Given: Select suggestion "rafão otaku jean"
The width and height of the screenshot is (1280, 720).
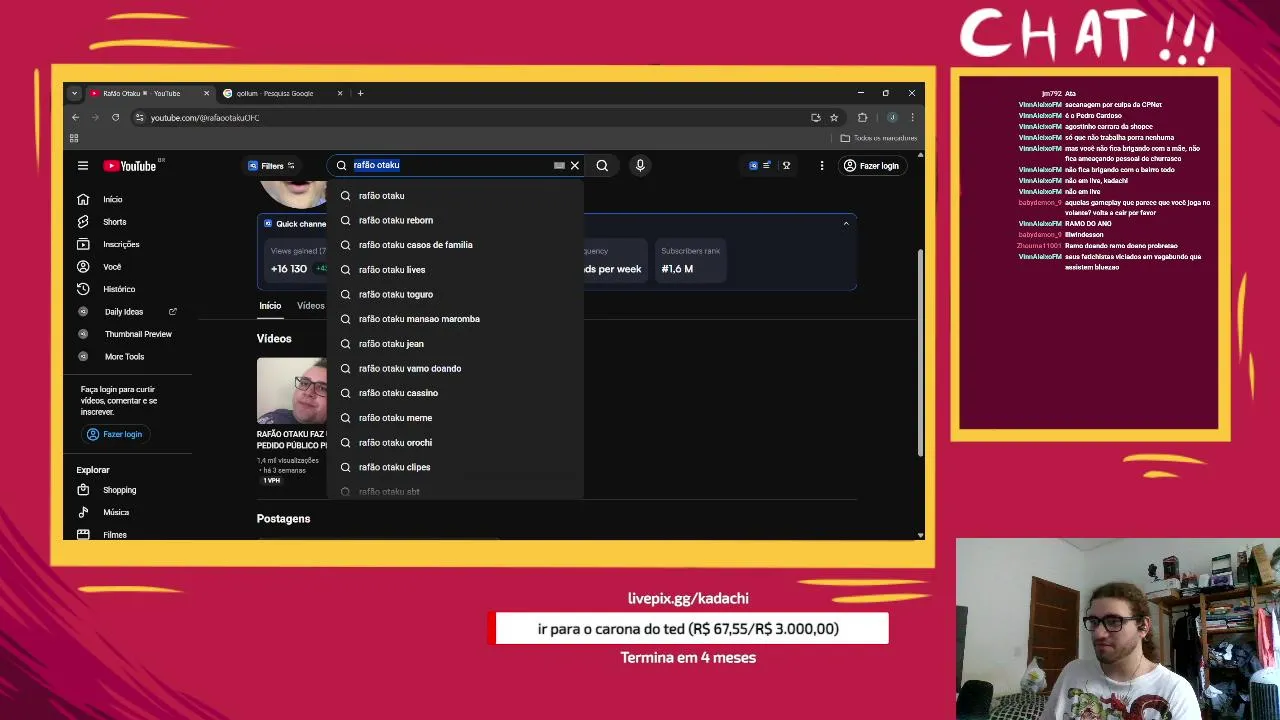Looking at the screenshot, I should tap(455, 344).
